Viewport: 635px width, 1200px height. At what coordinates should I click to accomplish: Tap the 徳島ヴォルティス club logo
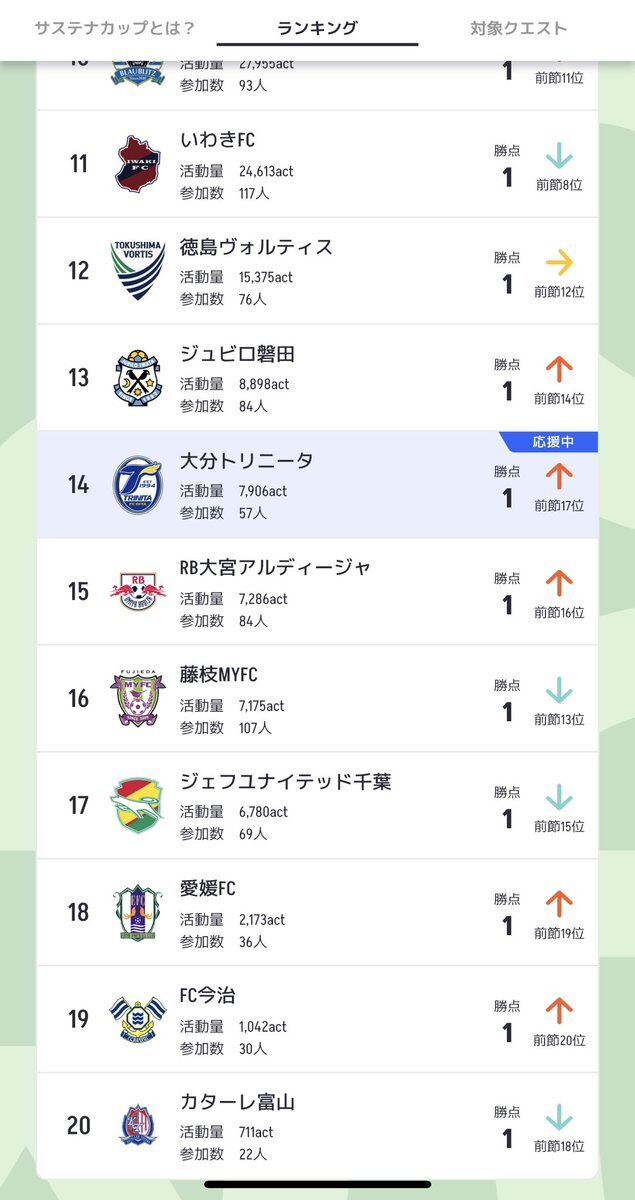(138, 270)
